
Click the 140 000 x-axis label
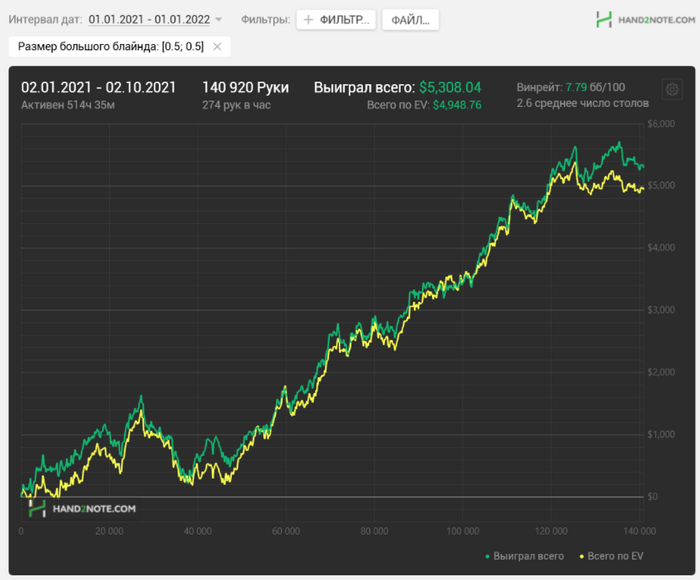point(640,531)
